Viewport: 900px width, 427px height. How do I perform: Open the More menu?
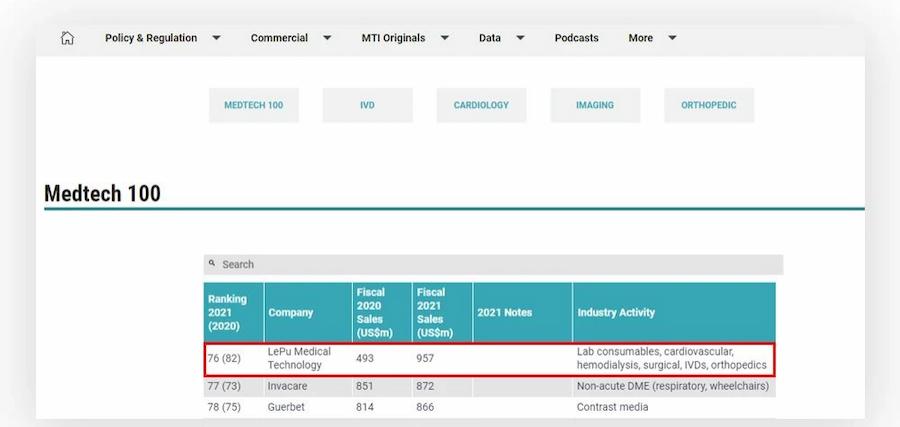click(641, 38)
